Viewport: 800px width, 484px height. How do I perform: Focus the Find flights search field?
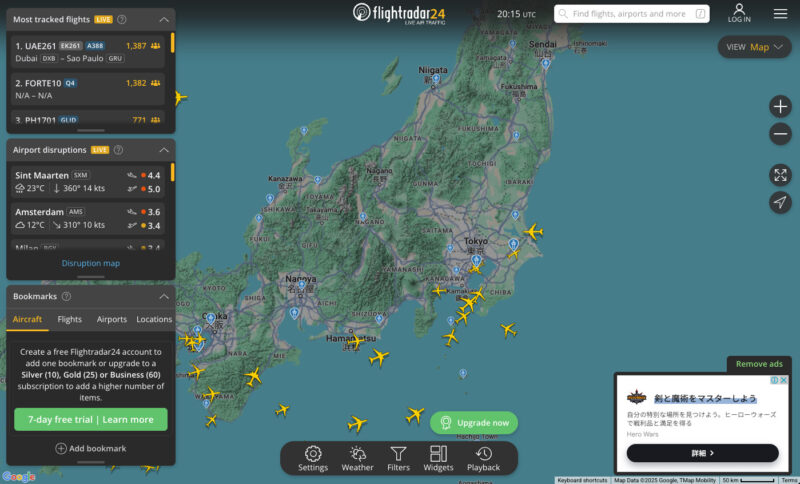tap(632, 14)
